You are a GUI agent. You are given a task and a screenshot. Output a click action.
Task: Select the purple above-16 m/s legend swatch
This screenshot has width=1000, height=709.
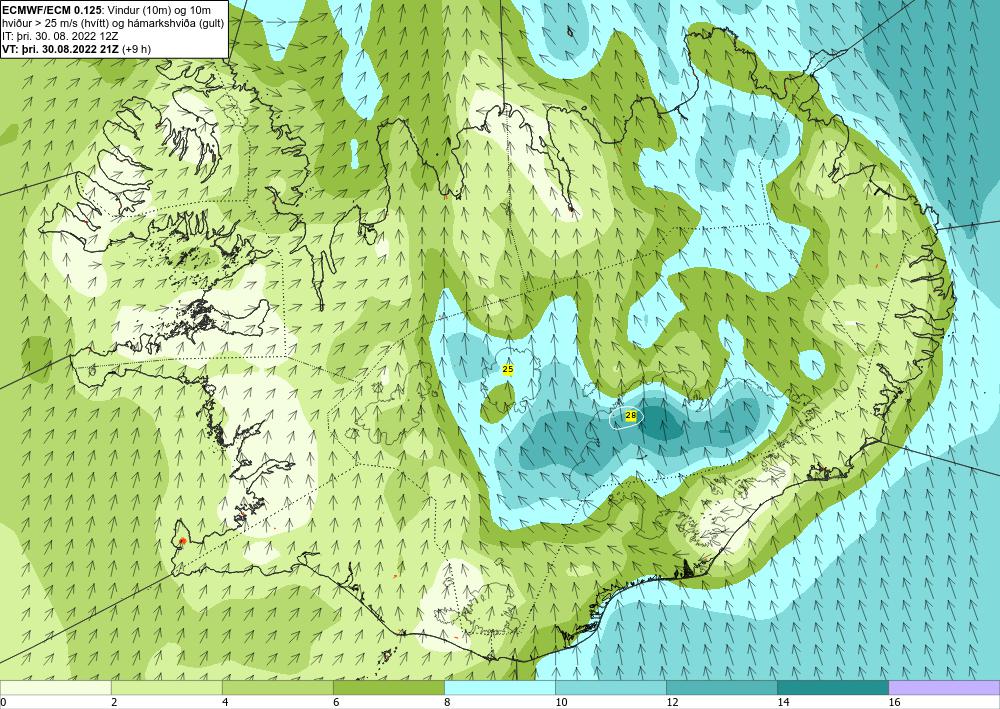tap(944, 687)
